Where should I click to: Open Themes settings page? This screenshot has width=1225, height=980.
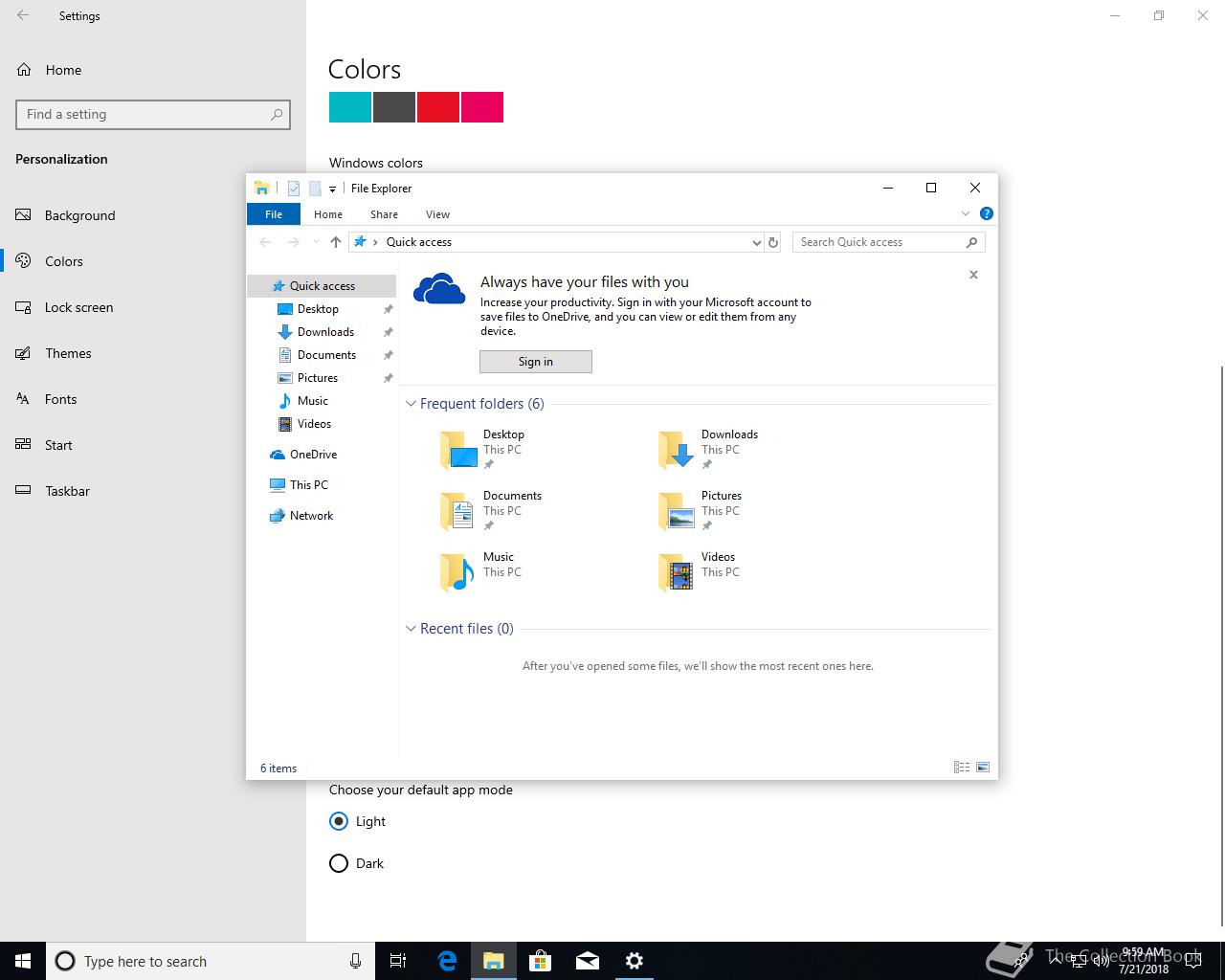[x=153, y=353]
